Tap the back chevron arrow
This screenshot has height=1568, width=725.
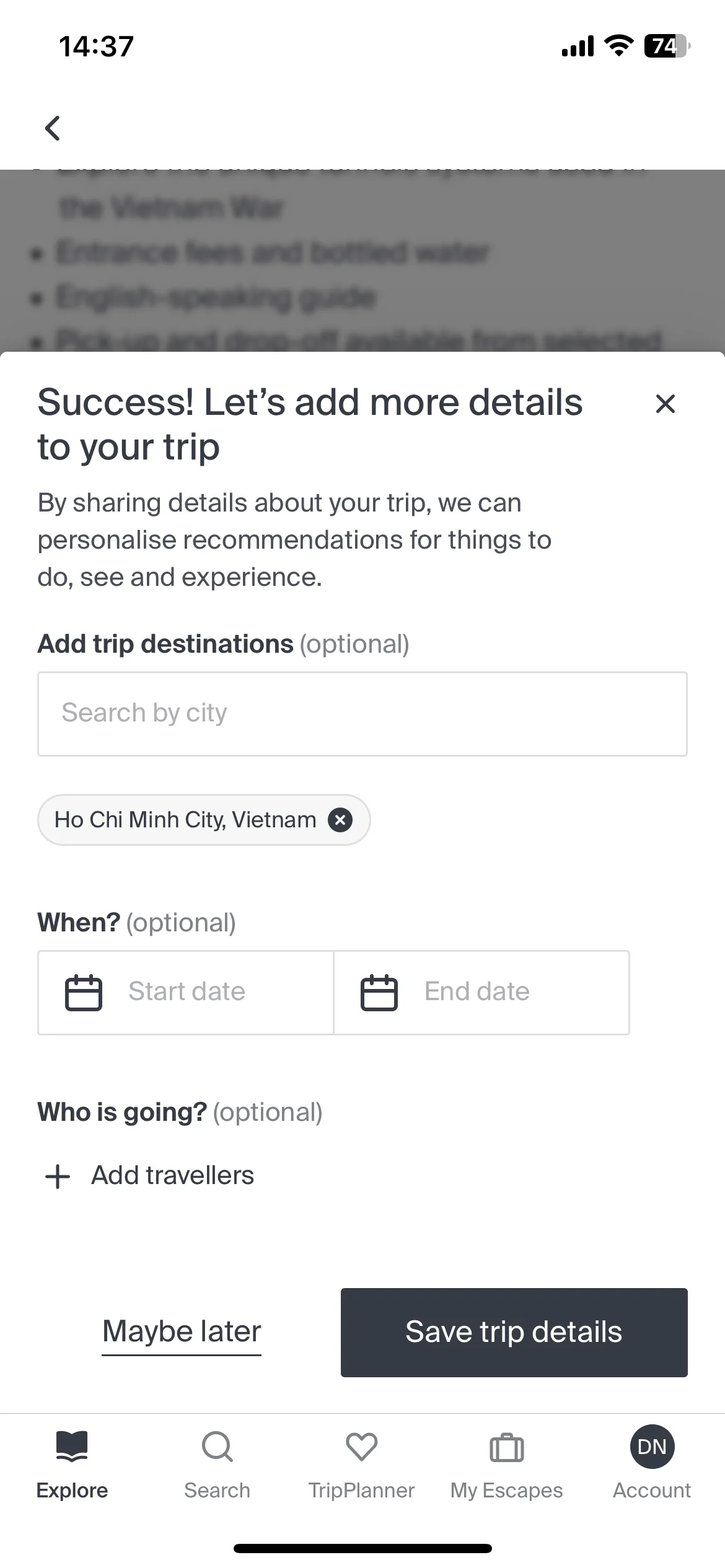tap(53, 128)
